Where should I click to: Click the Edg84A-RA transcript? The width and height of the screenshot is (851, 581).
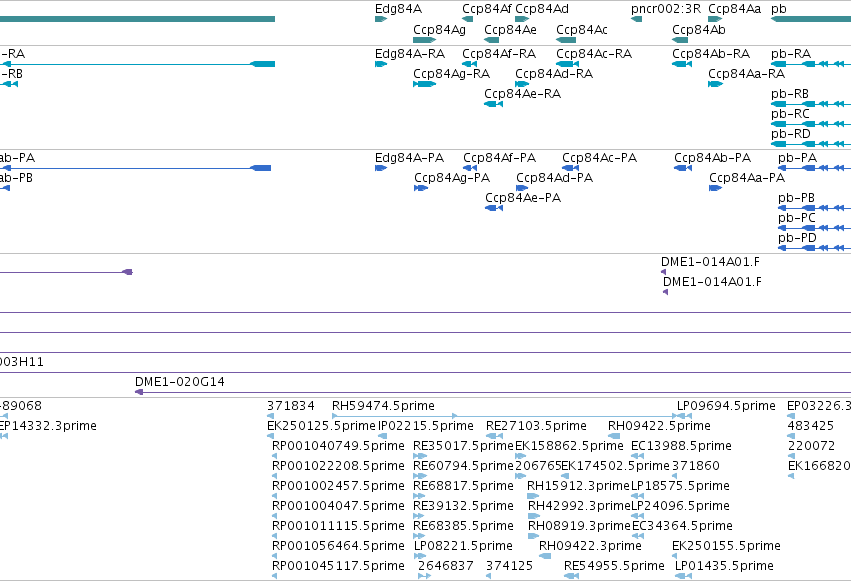[380, 64]
